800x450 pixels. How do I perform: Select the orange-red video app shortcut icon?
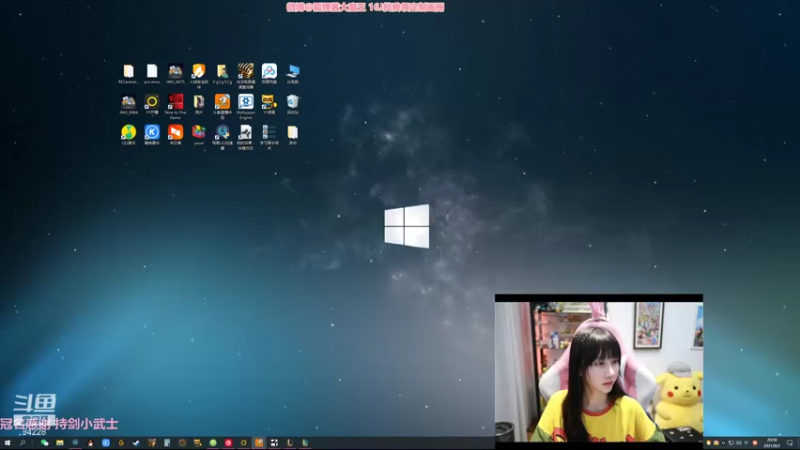(x=176, y=135)
